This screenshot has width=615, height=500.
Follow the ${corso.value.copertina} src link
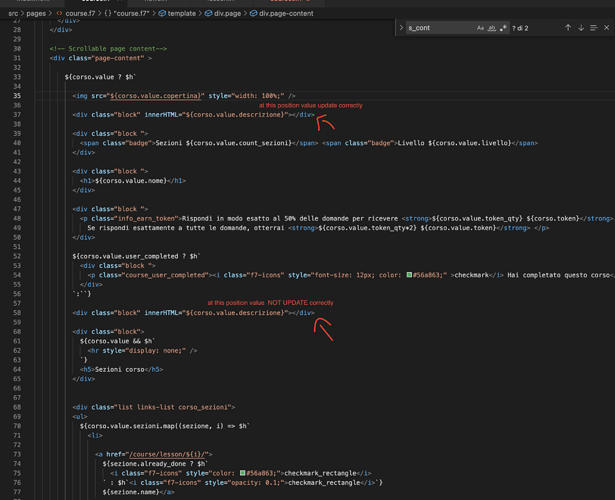(x=155, y=96)
